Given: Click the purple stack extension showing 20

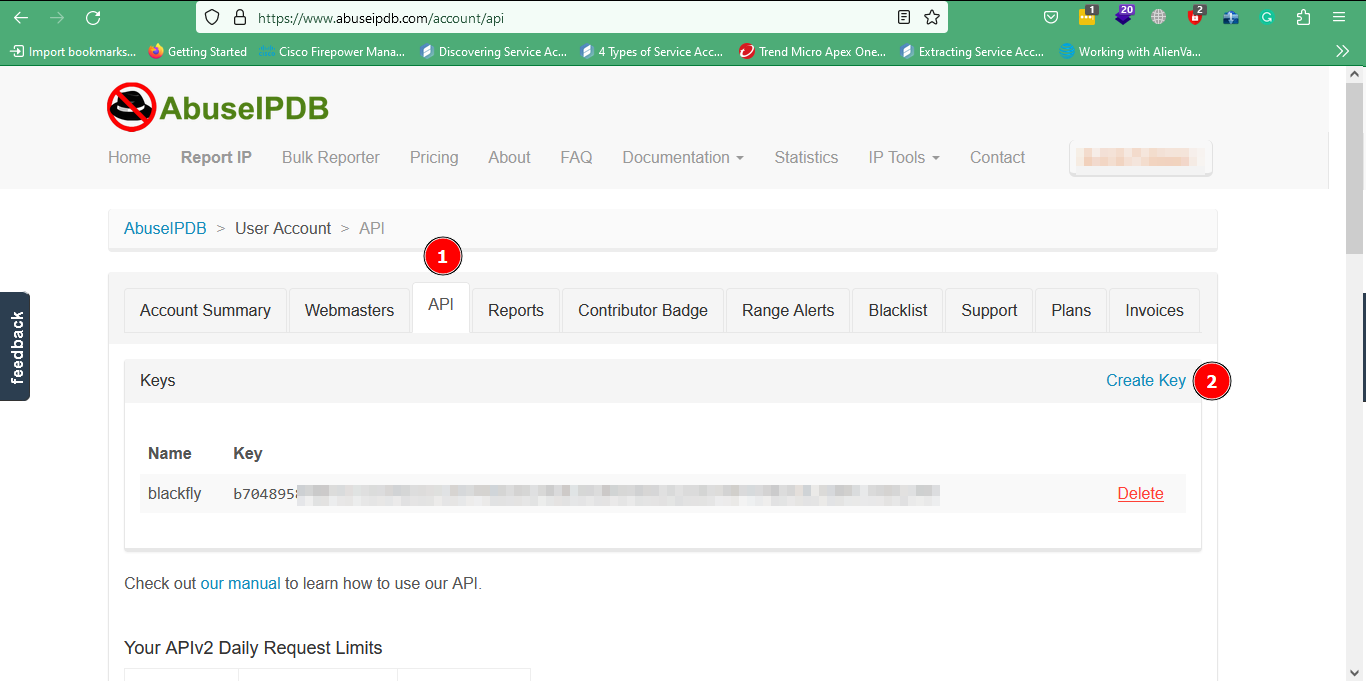Looking at the screenshot, I should tap(1123, 17).
